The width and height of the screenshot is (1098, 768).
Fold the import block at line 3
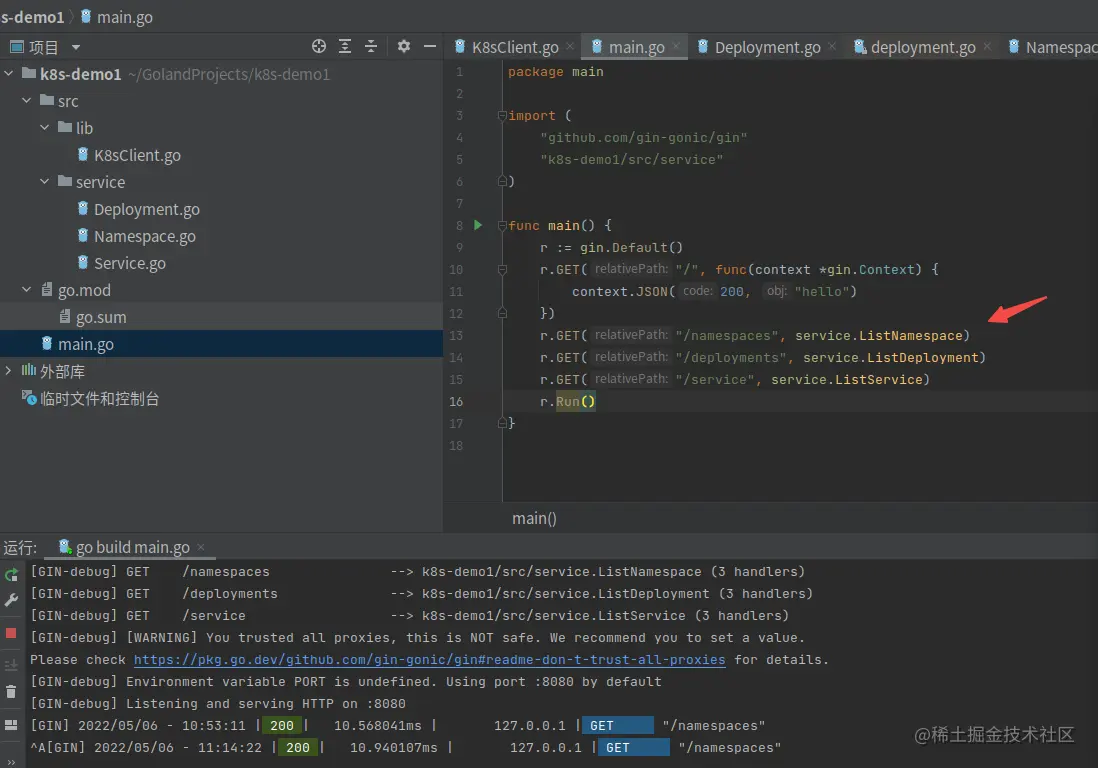(x=502, y=116)
